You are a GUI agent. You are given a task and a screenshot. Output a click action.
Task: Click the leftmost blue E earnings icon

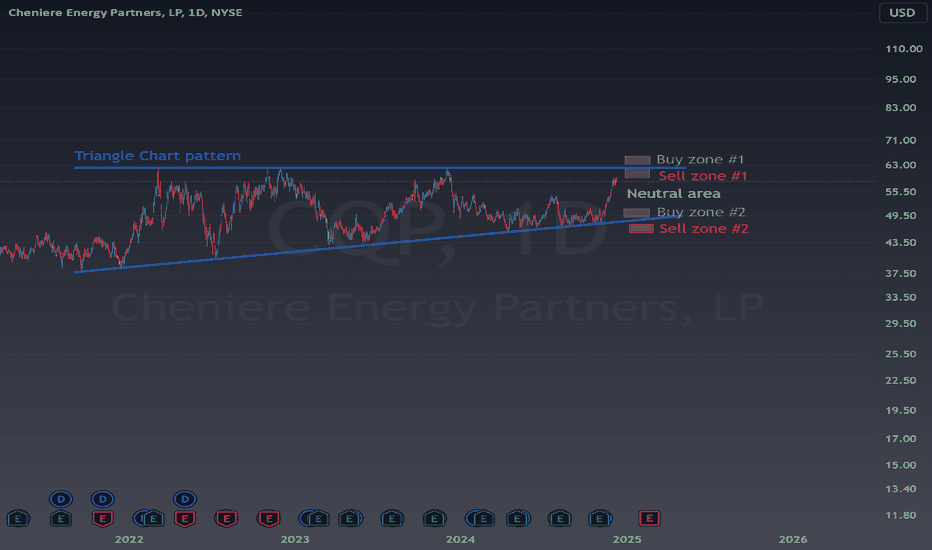point(18,518)
